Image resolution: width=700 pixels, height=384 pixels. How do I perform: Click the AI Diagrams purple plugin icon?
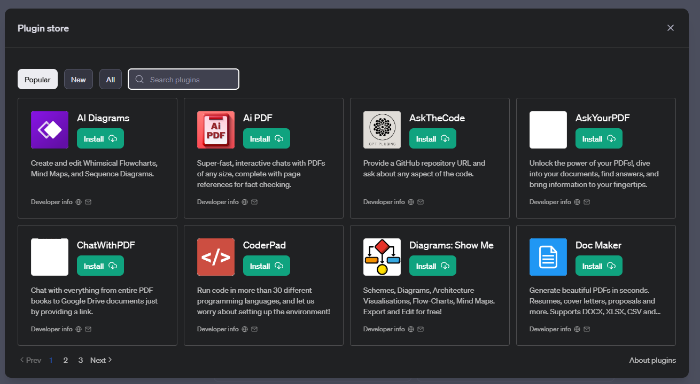[50, 130]
